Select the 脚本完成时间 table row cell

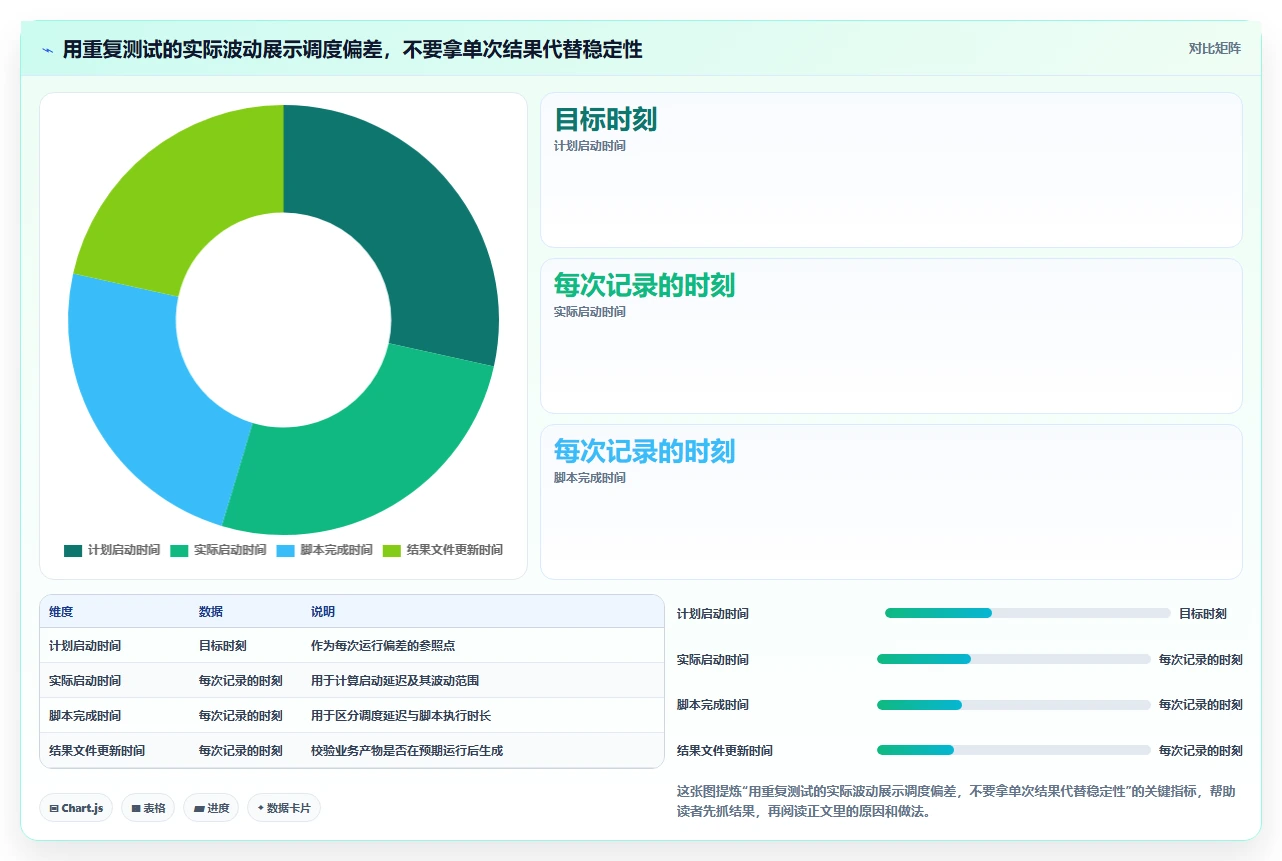pyautogui.click(x=85, y=716)
